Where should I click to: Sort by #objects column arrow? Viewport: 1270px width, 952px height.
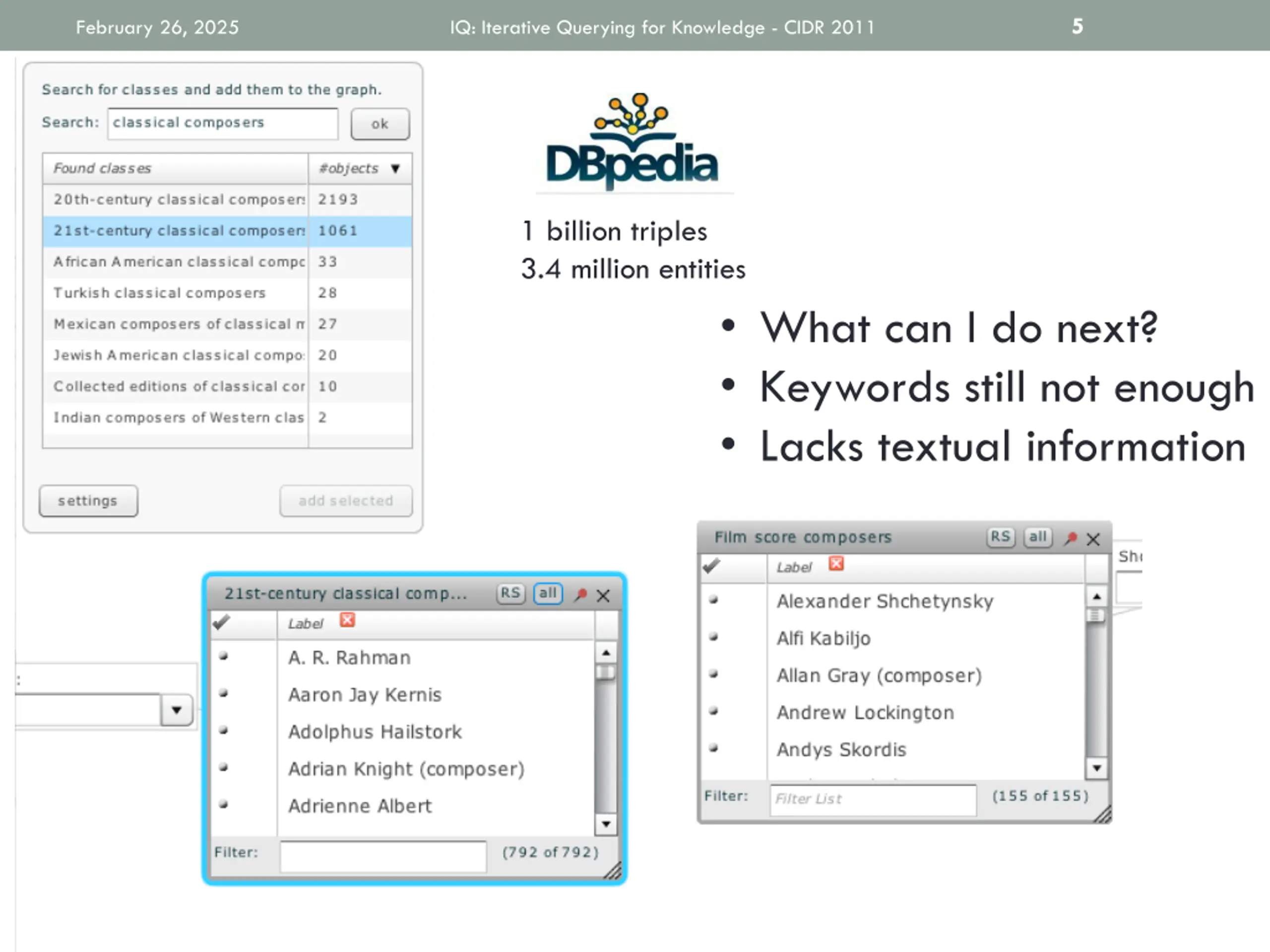tap(395, 169)
